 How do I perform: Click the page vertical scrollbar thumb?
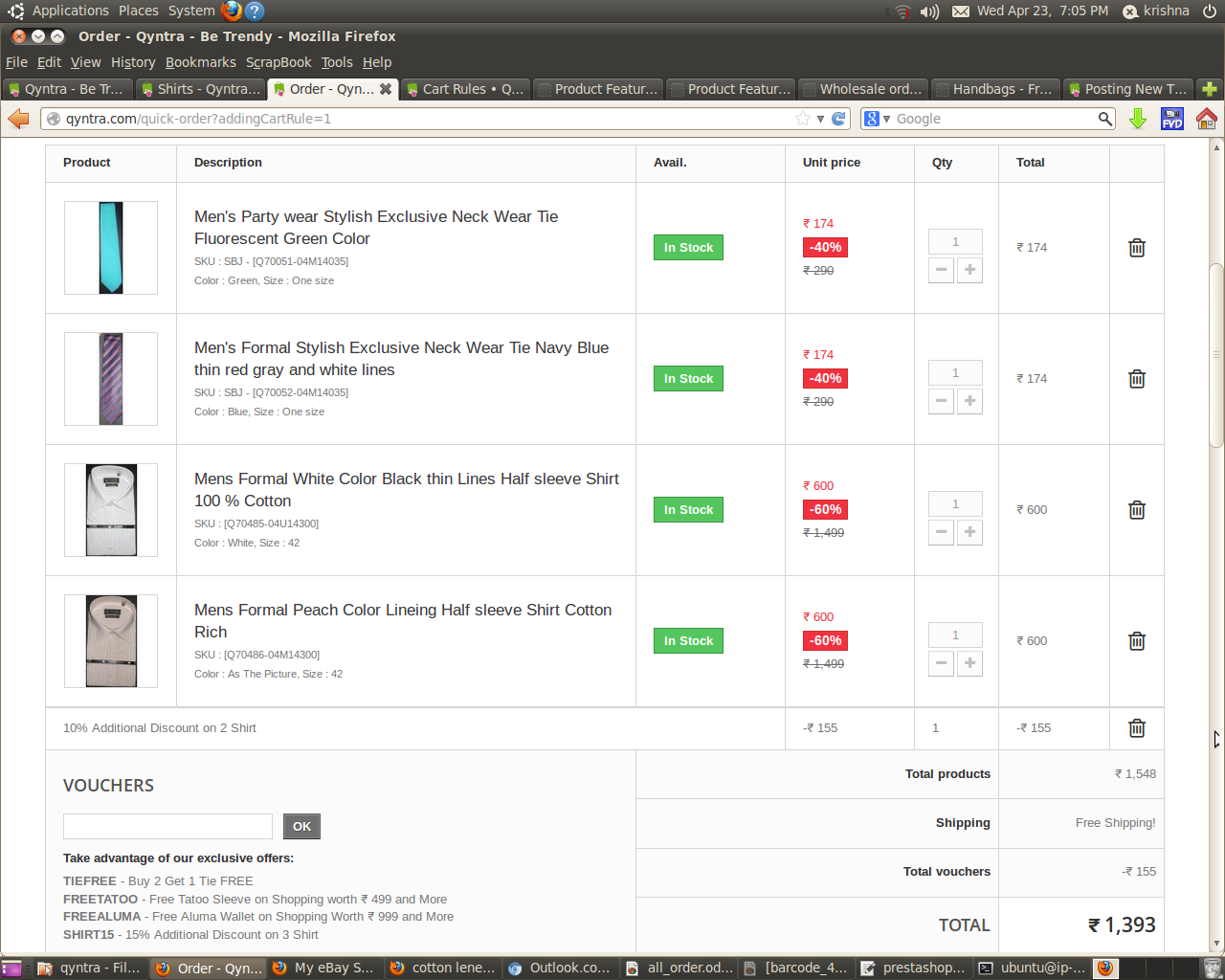point(1216,355)
